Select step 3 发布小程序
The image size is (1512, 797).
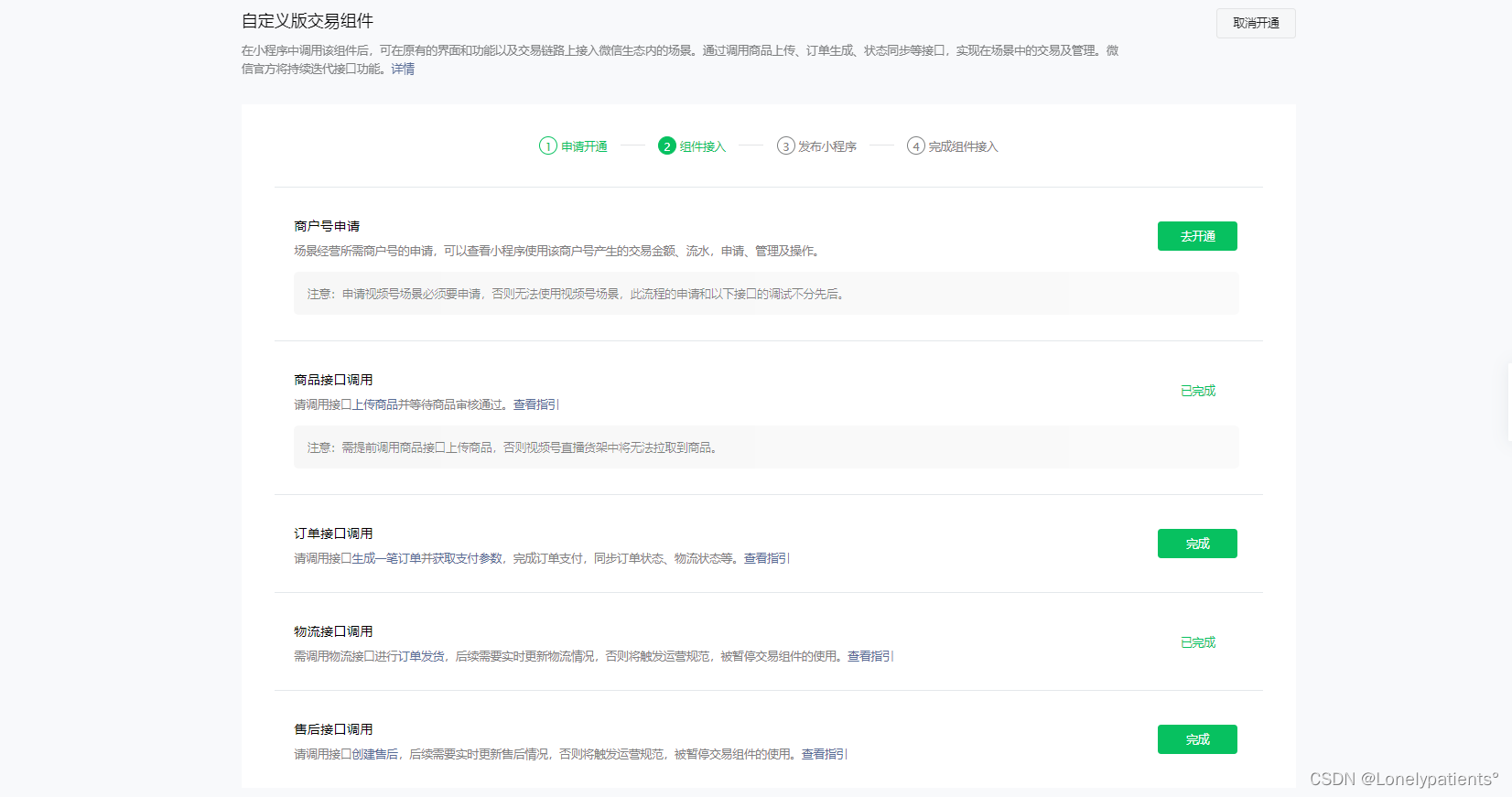(x=816, y=146)
